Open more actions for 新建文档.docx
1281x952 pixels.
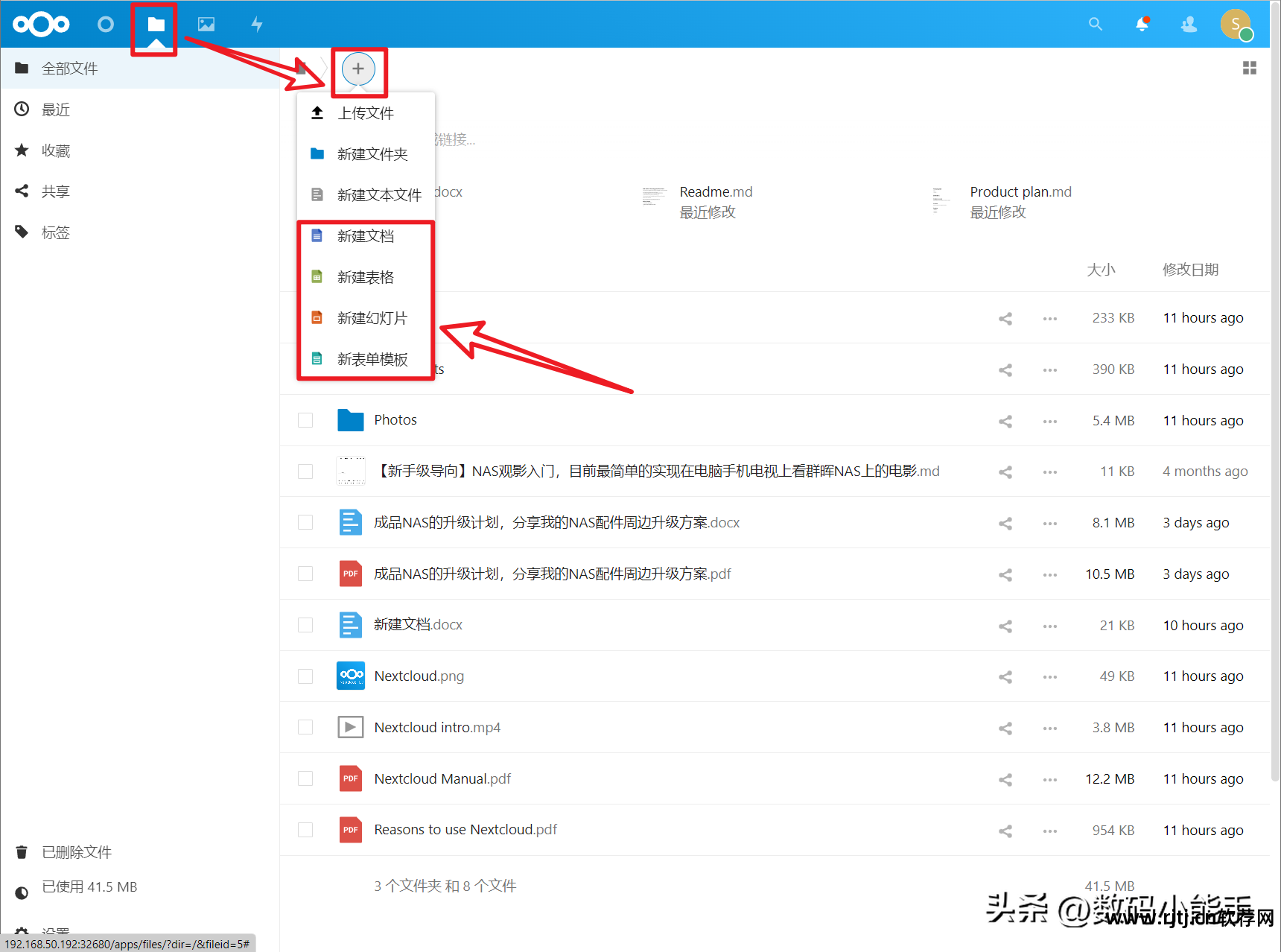(x=1050, y=626)
